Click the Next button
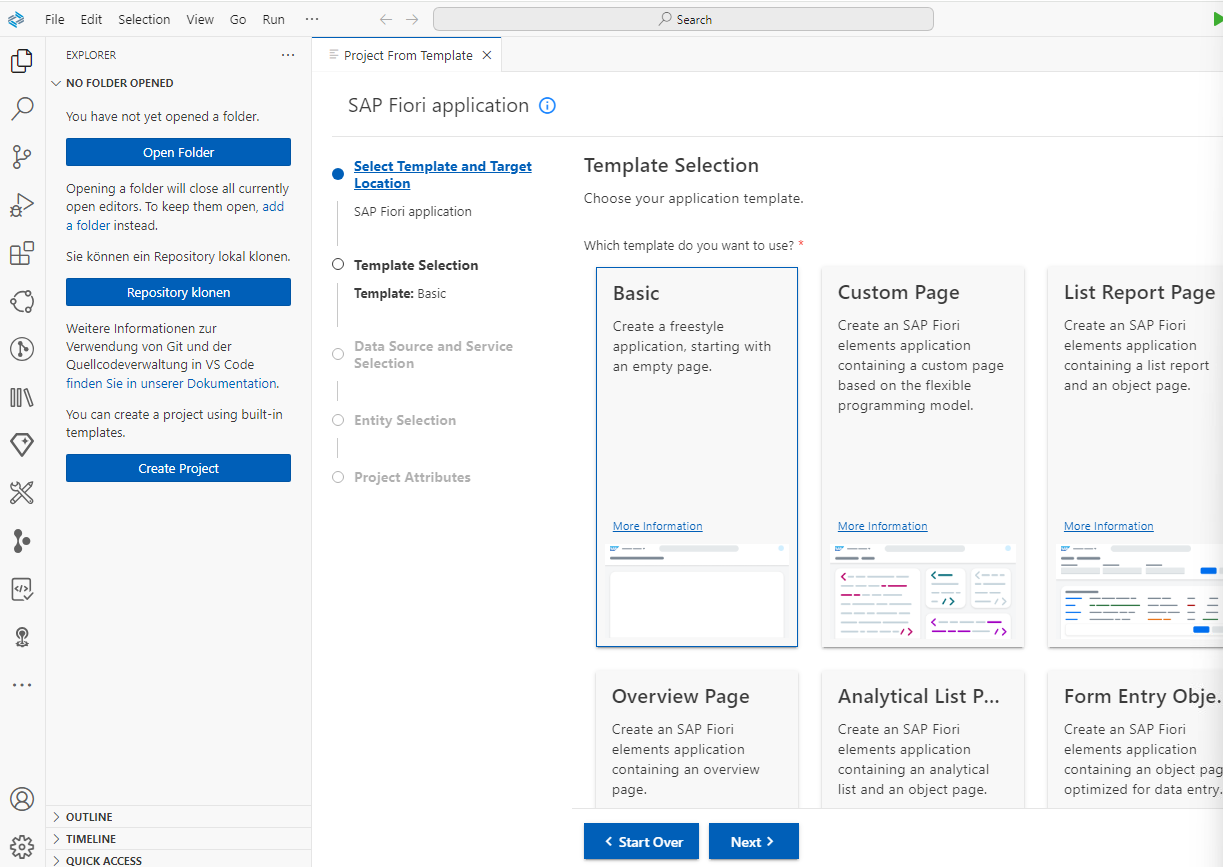The height and width of the screenshot is (867, 1223). 754,842
